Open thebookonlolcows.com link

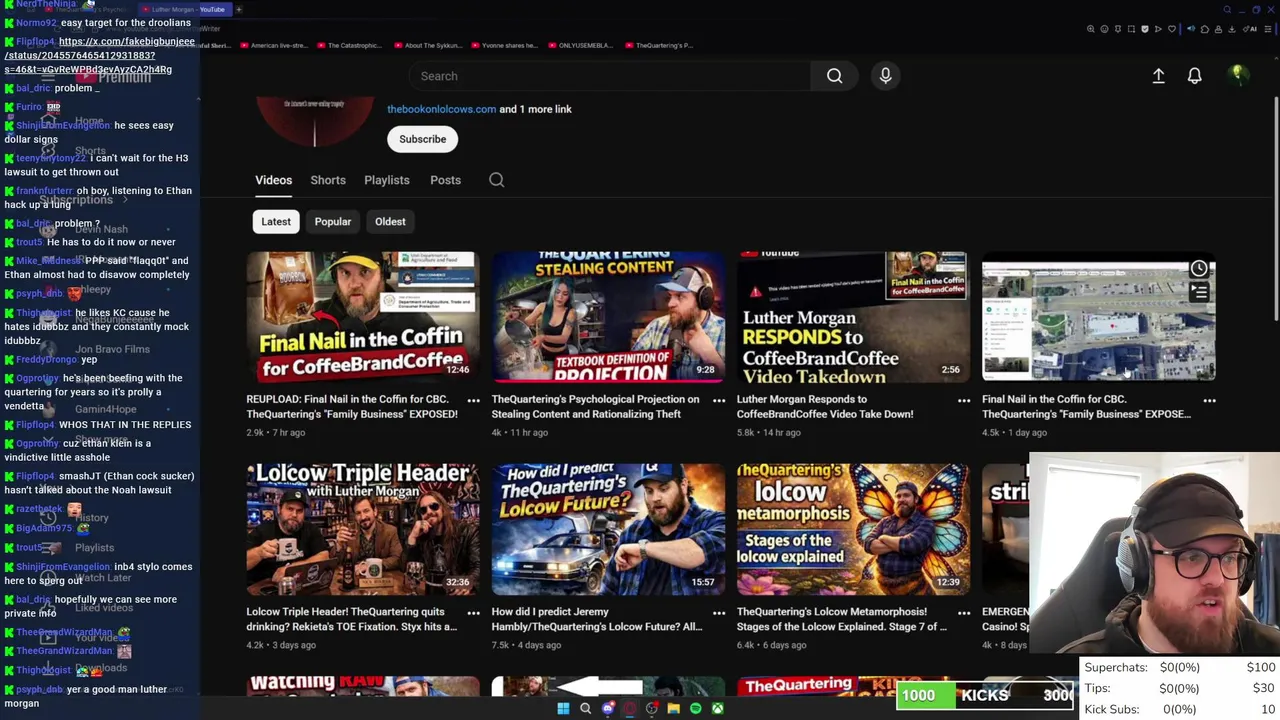point(441,109)
